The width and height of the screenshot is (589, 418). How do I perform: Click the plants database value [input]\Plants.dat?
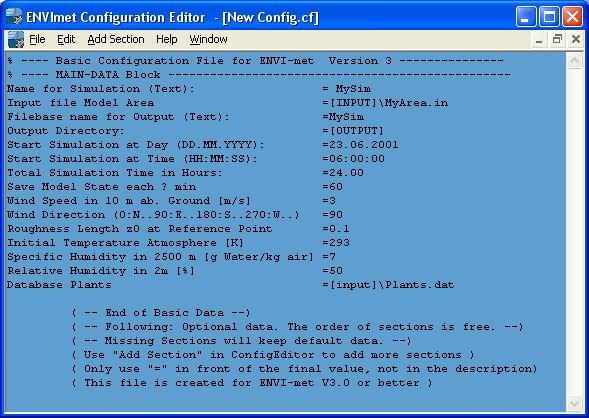pos(392,285)
